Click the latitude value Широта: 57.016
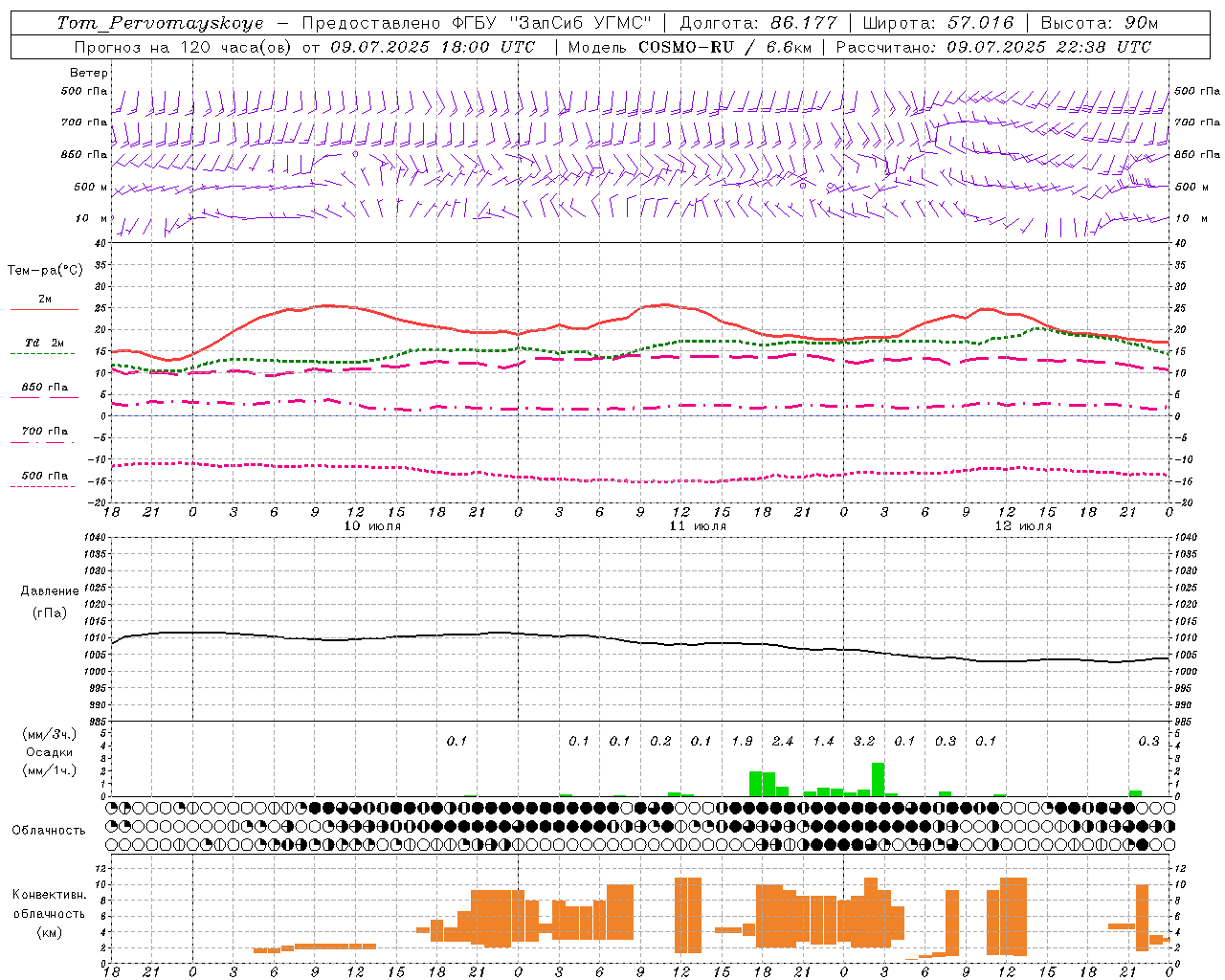This screenshot has width=1225, height=980. [x=938, y=23]
